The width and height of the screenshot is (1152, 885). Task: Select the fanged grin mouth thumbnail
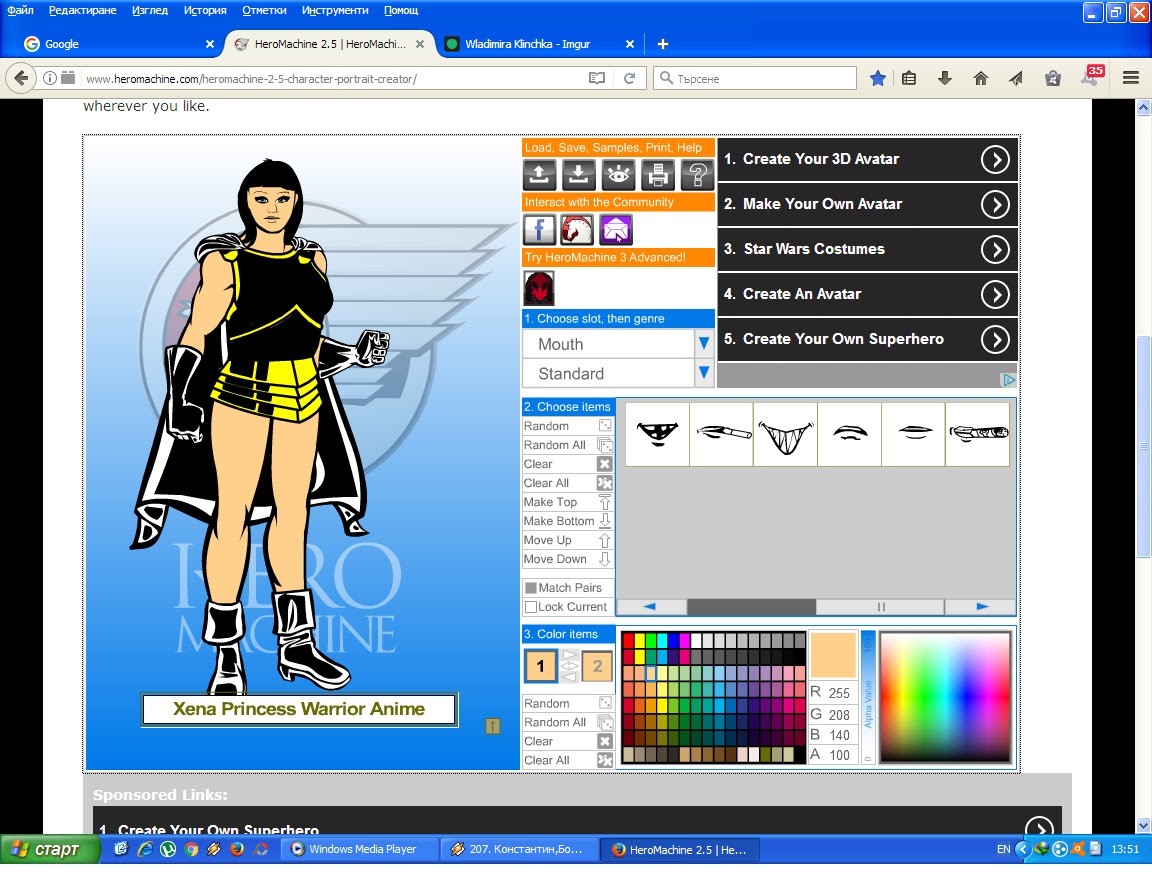785,434
